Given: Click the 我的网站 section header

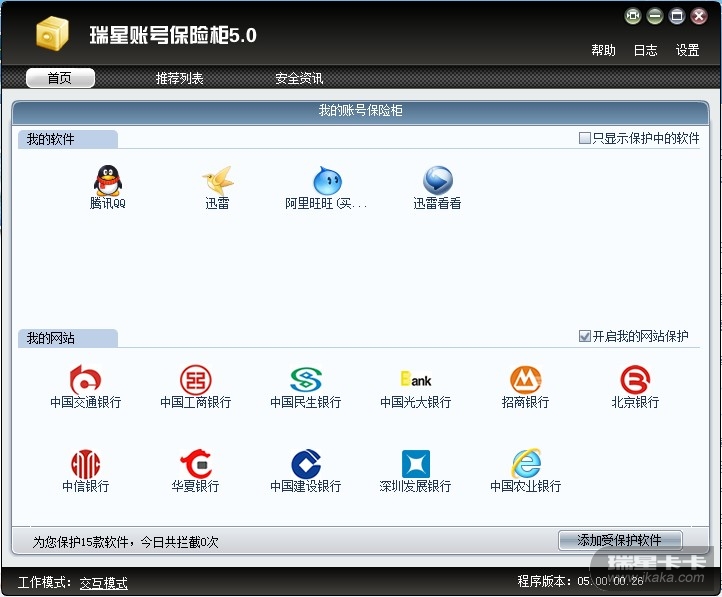Looking at the screenshot, I should (x=68, y=338).
